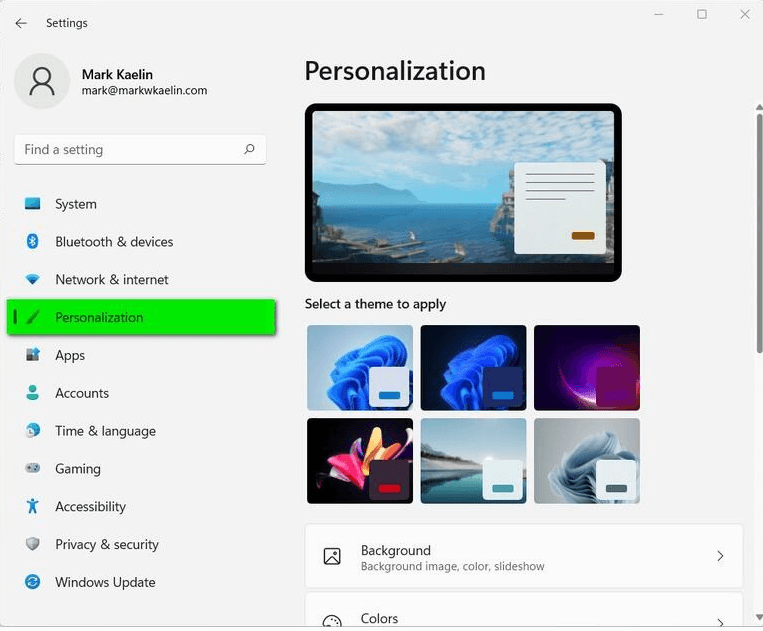Click the mark@markwkaelin.com email text
The height and width of the screenshot is (631, 763).
145,90
